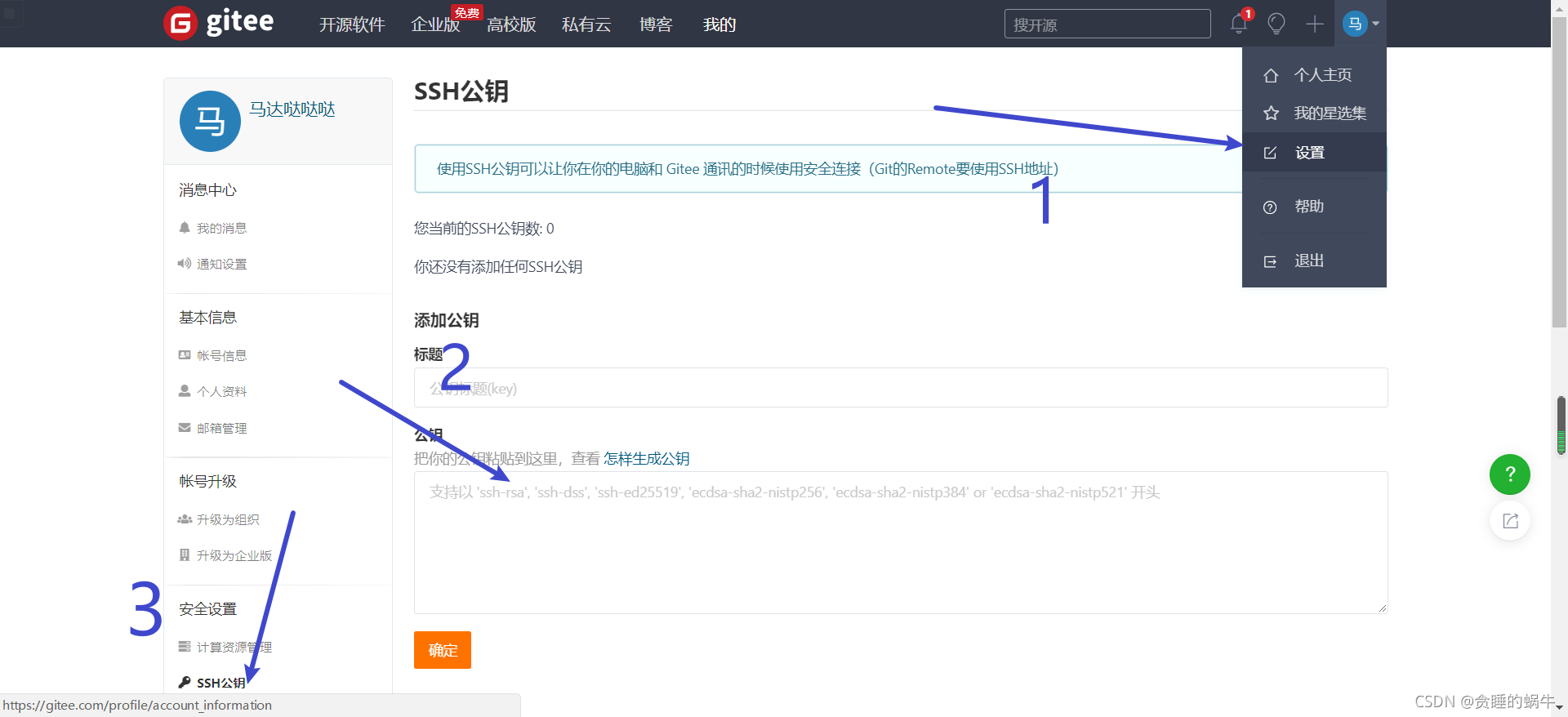Screen dimensions: 1568x717
Task: Click the 公钥 public key textarea
Action: click(x=901, y=542)
